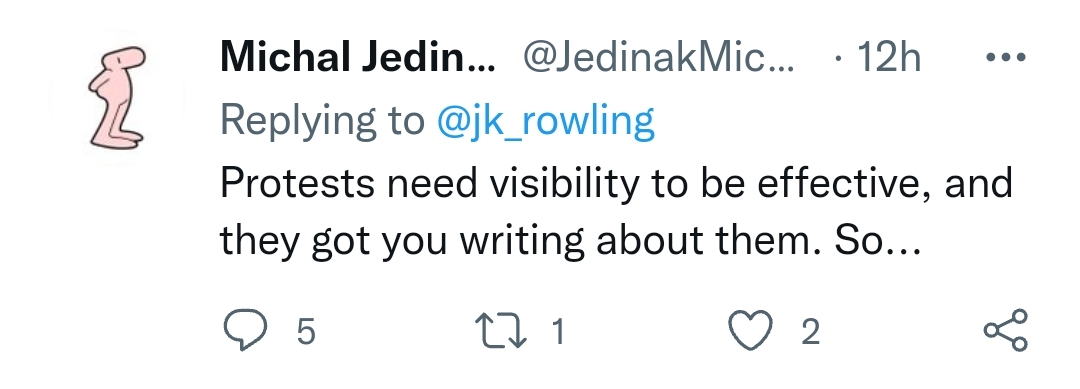Visit the @jk_rowling mention link
The height and width of the screenshot is (389, 1080).
tap(545, 121)
